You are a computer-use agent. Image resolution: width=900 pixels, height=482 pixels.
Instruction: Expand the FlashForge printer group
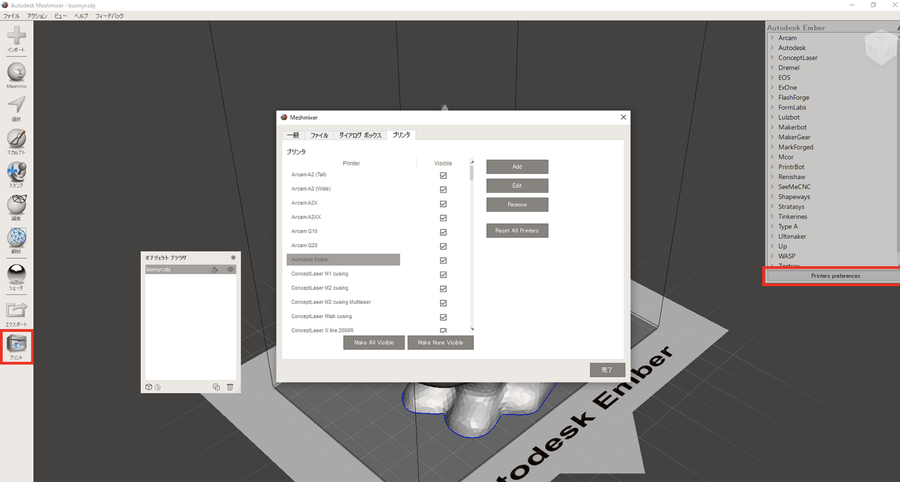[x=772, y=98]
